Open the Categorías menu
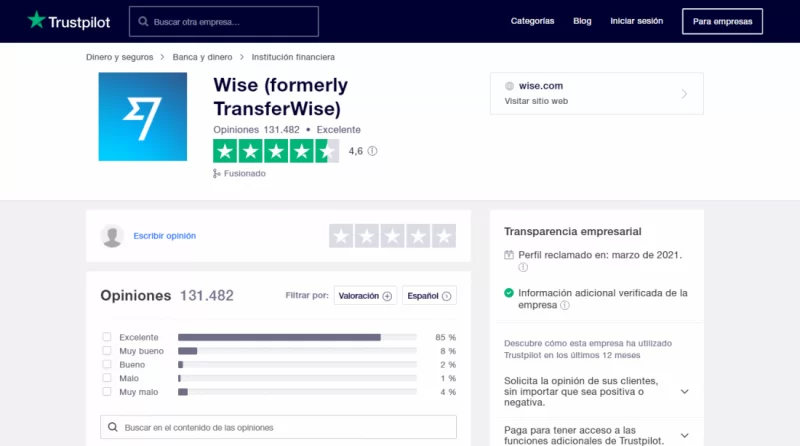Viewport: 800px width, 446px height. click(x=532, y=21)
